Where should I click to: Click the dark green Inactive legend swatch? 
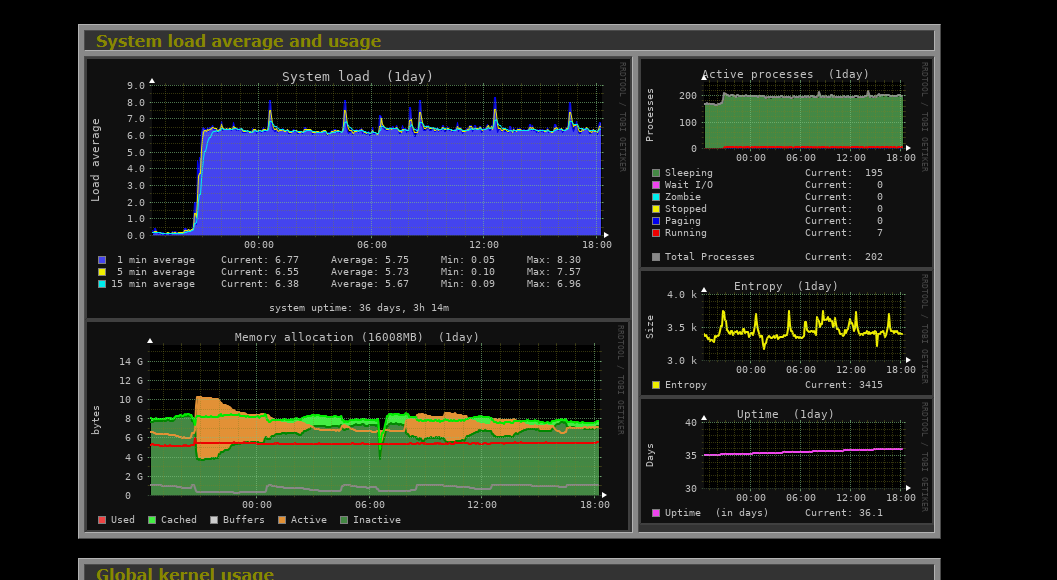click(344, 520)
